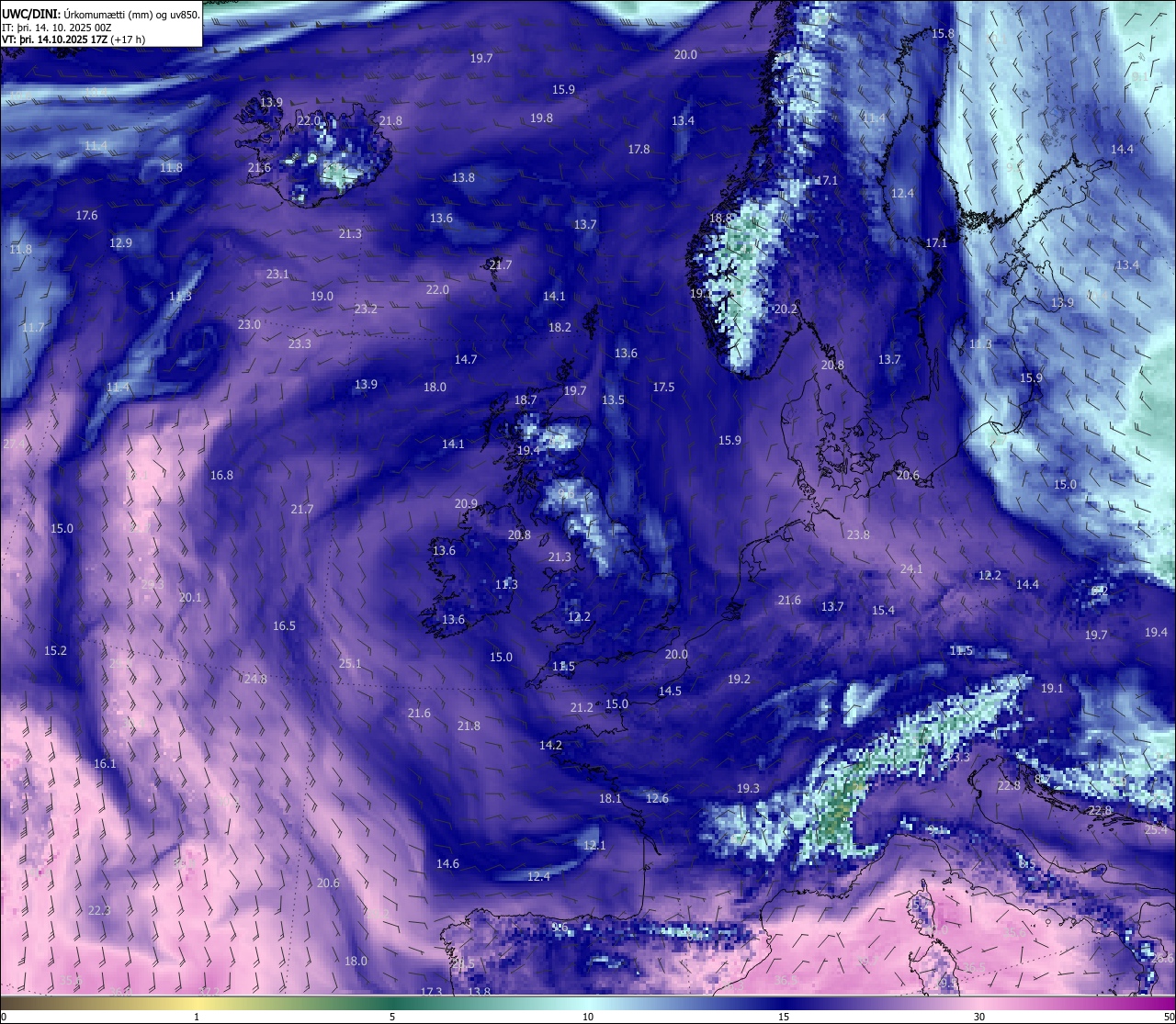Click the 14.2 map value

550,746
